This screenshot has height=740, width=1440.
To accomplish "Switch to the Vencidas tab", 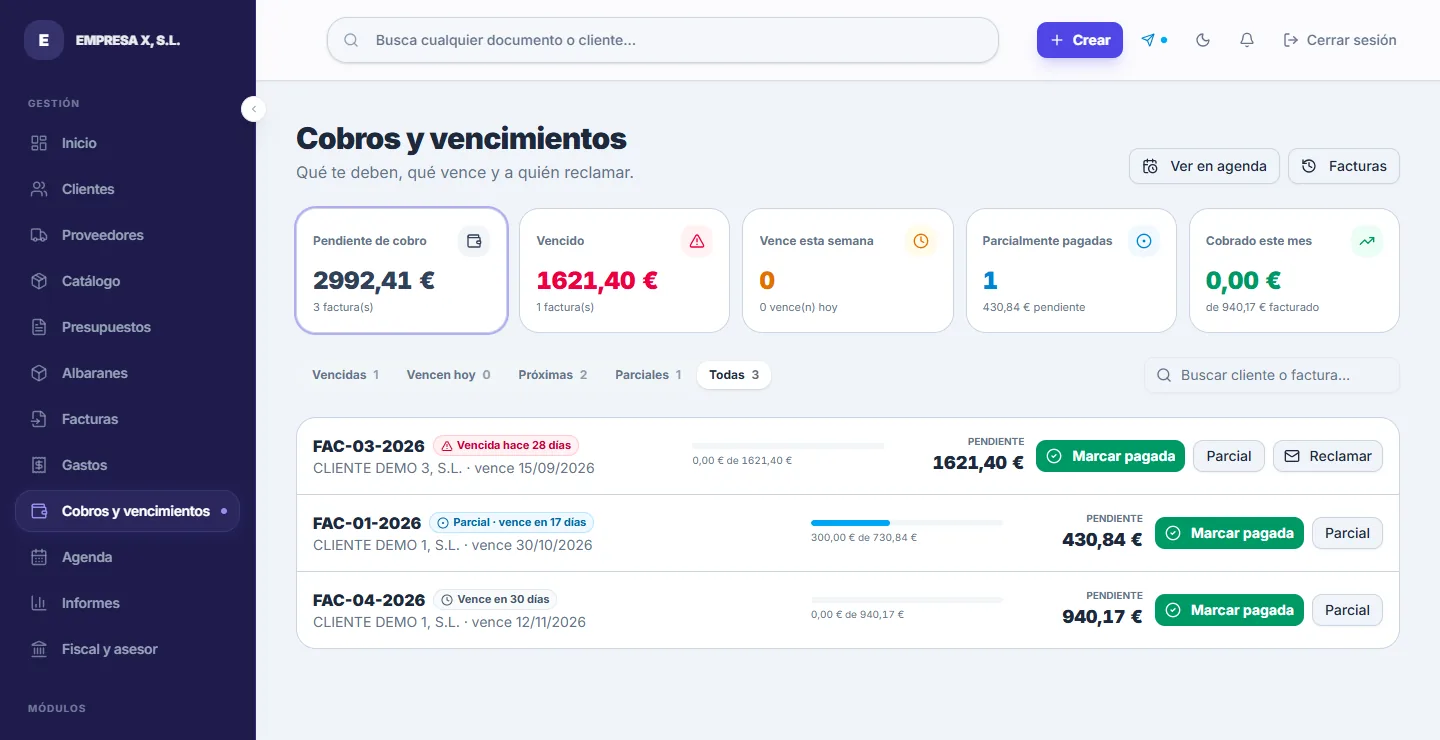I will coord(345,375).
